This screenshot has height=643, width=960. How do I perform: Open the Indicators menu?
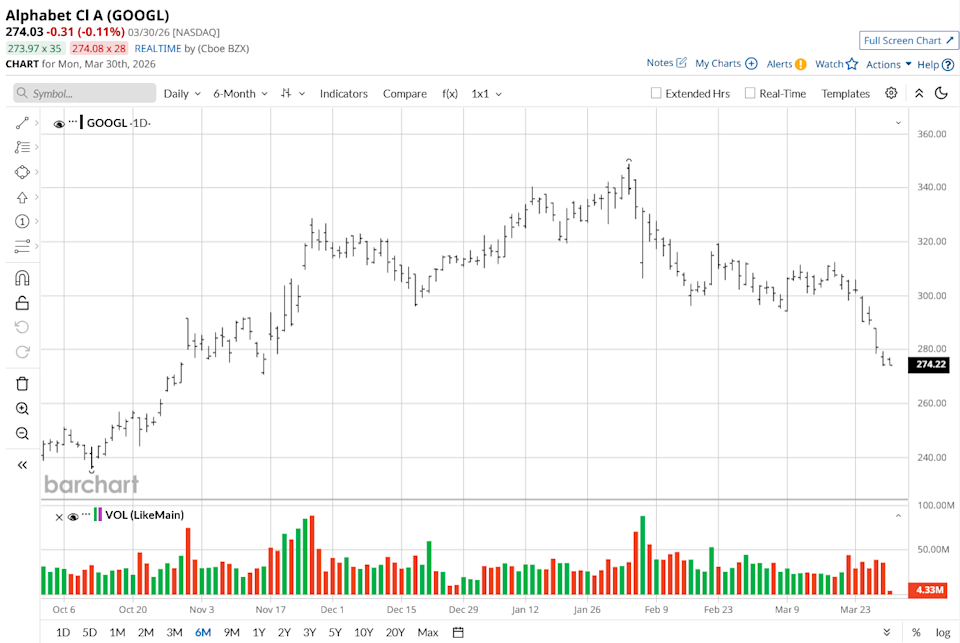tap(344, 93)
